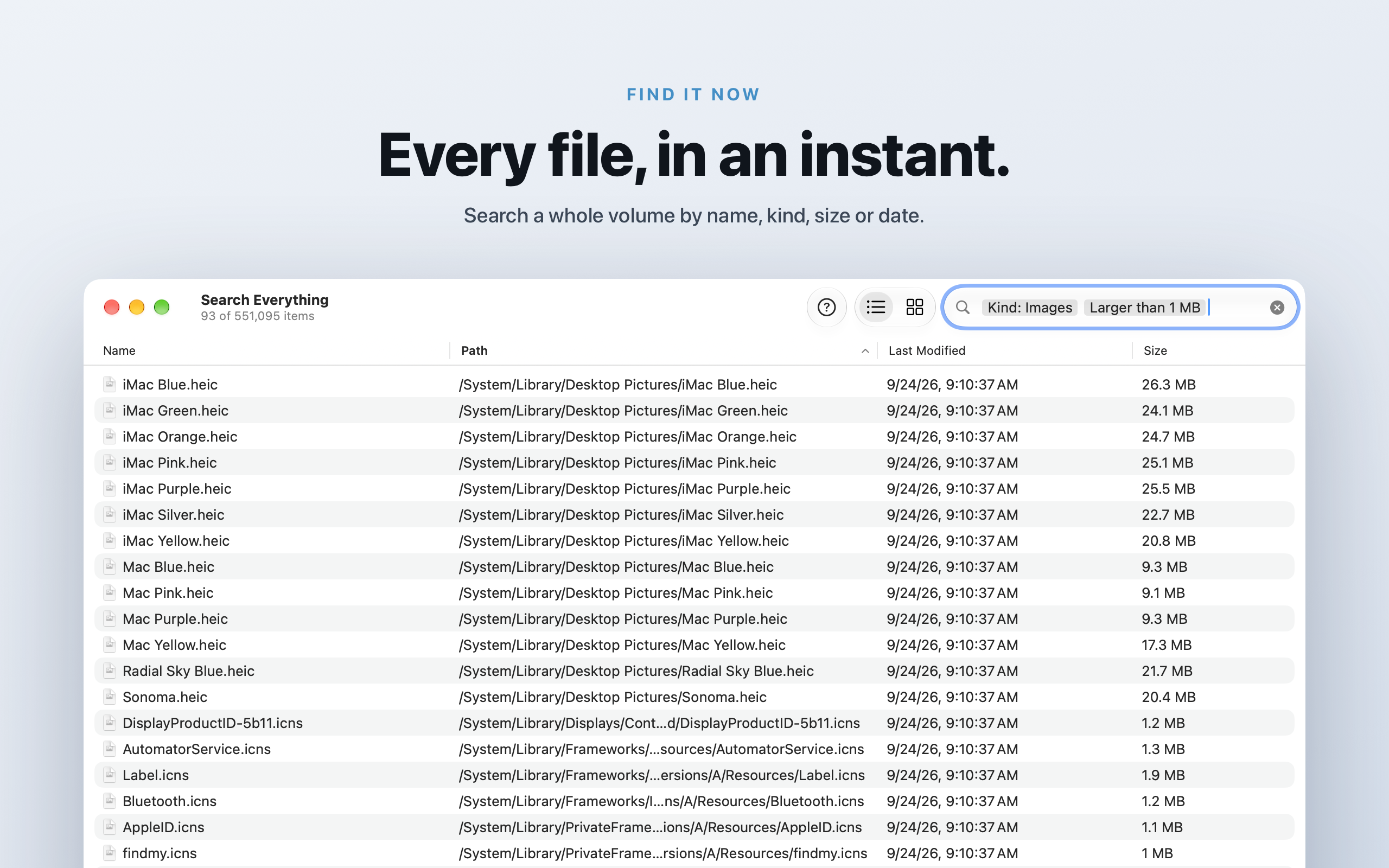Viewport: 1389px width, 868px height.
Task: Clear the search field with the X
Action: 1277,308
